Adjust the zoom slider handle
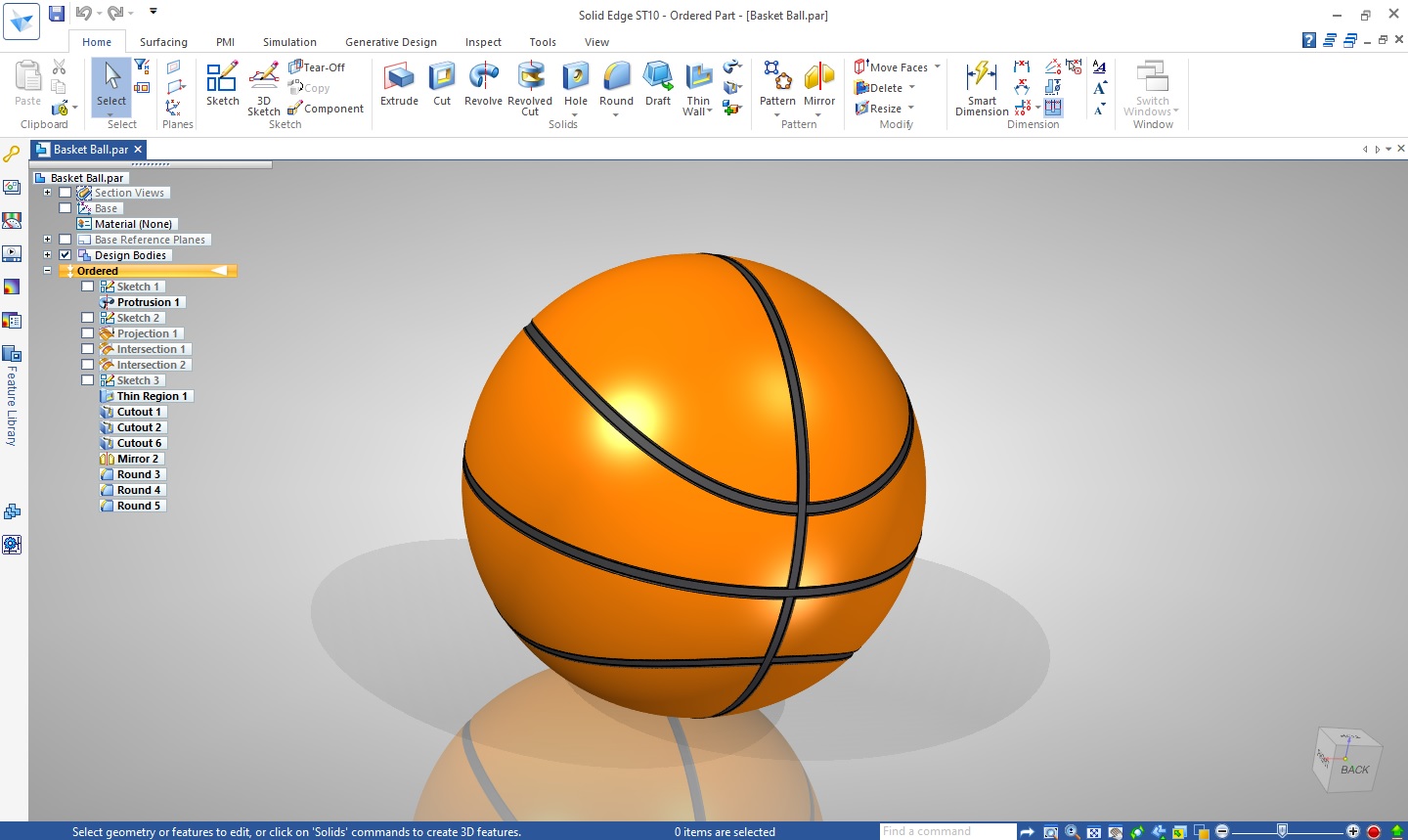This screenshot has height=840, width=1408. [1282, 831]
